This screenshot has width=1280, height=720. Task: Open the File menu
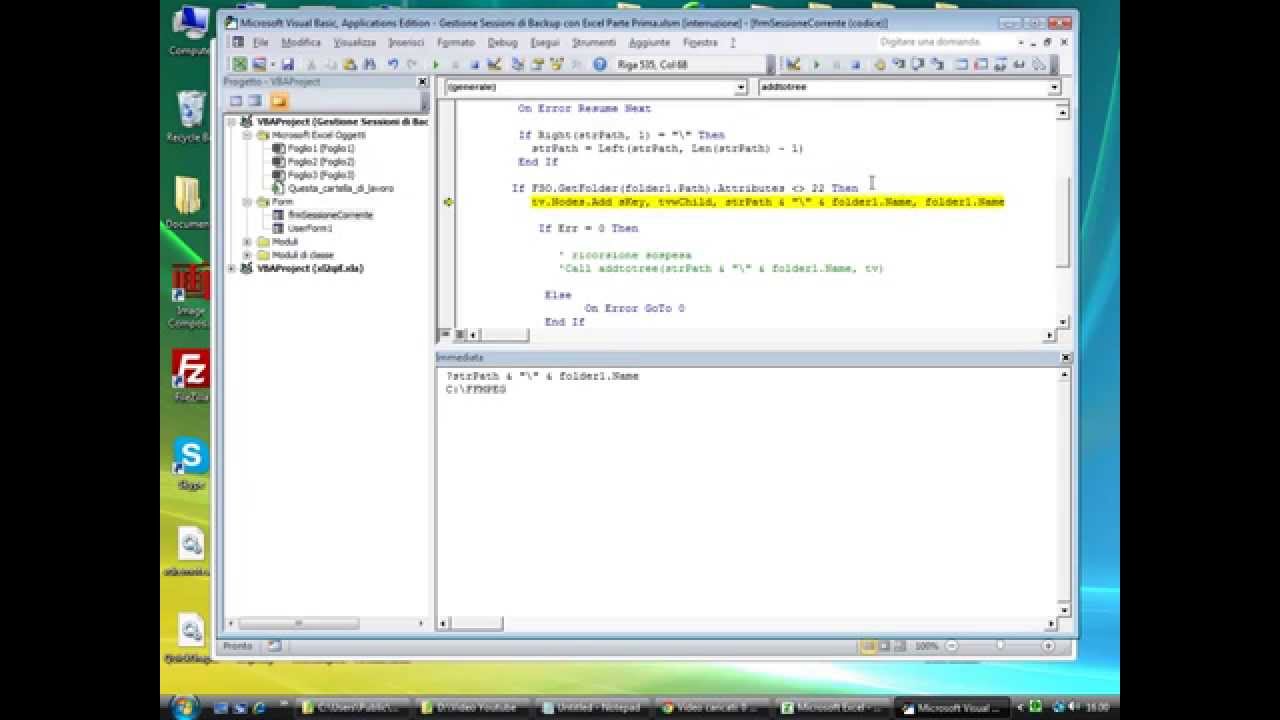260,42
